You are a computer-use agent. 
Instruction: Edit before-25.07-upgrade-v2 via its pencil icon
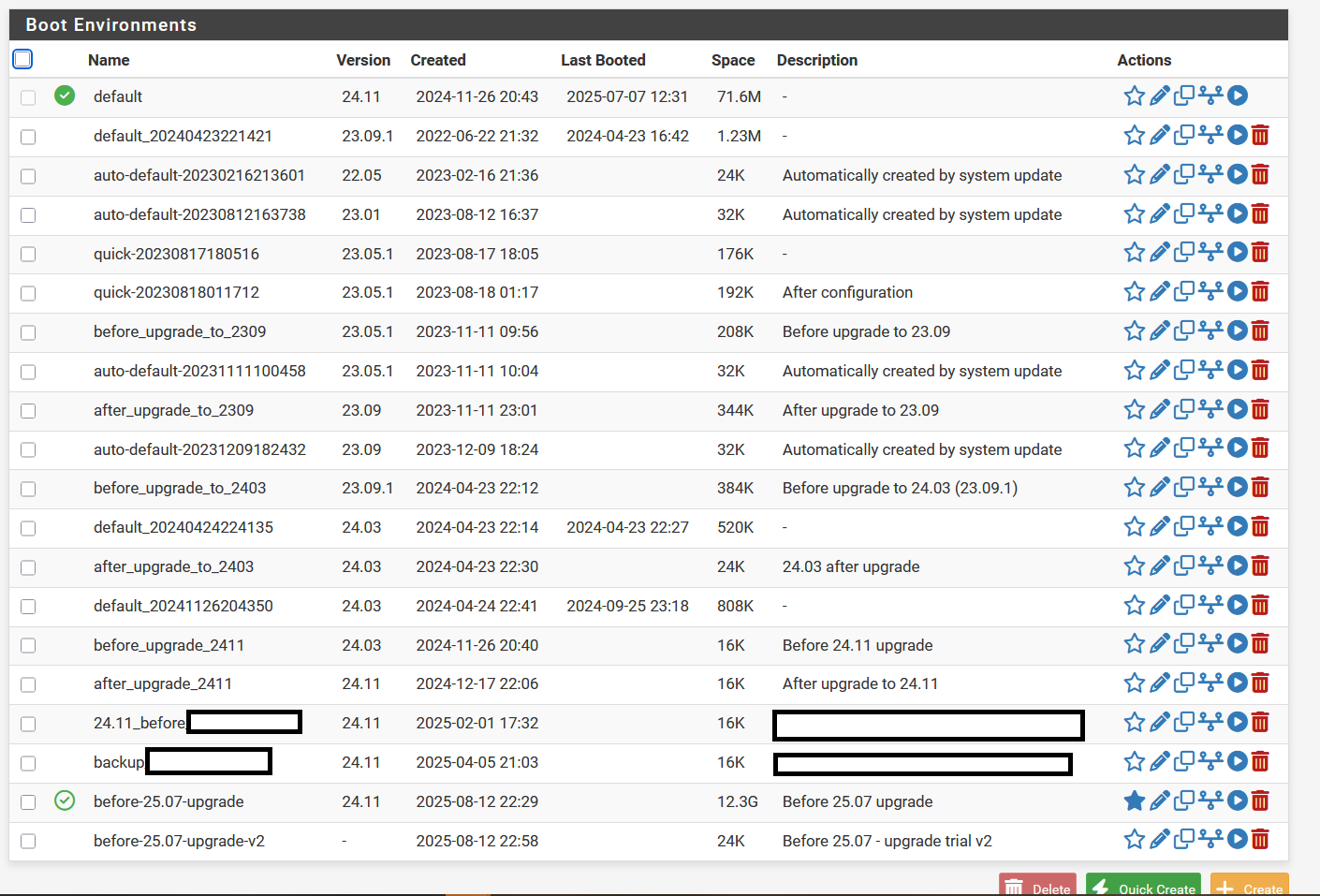click(x=1159, y=840)
